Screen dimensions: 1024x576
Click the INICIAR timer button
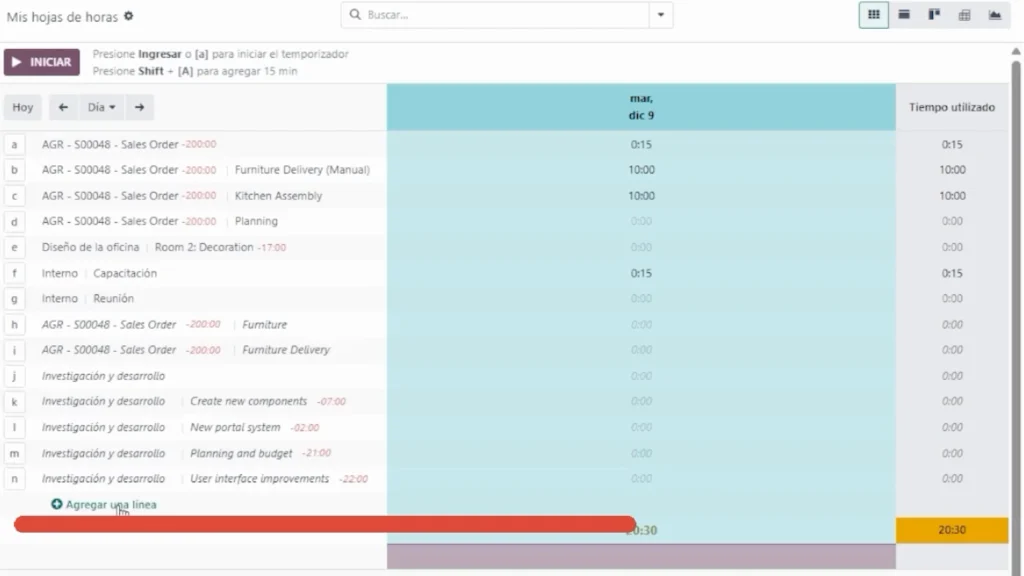pos(42,62)
